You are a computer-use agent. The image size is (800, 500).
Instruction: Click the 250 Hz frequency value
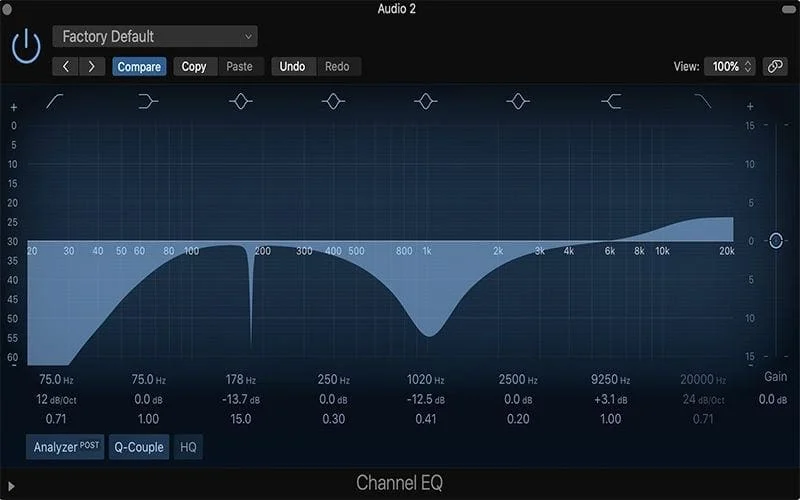(x=333, y=380)
